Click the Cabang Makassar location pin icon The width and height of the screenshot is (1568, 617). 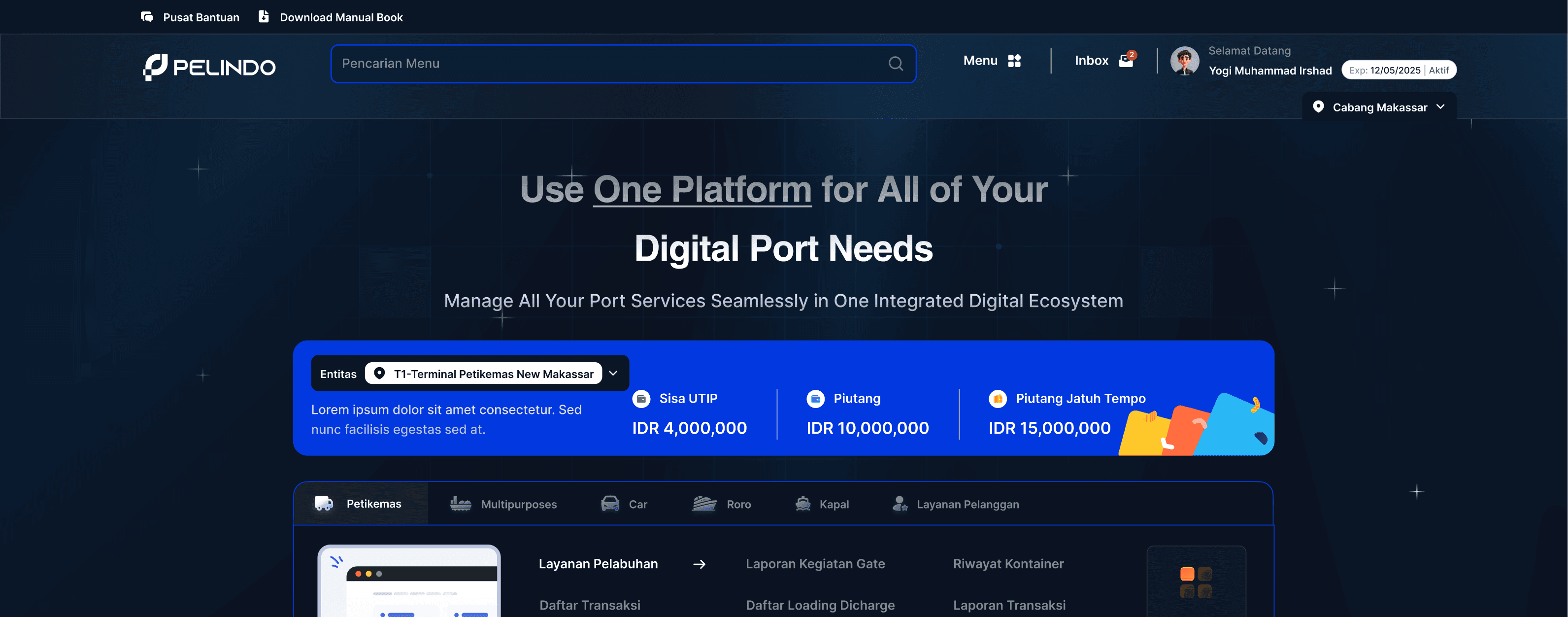1318,106
